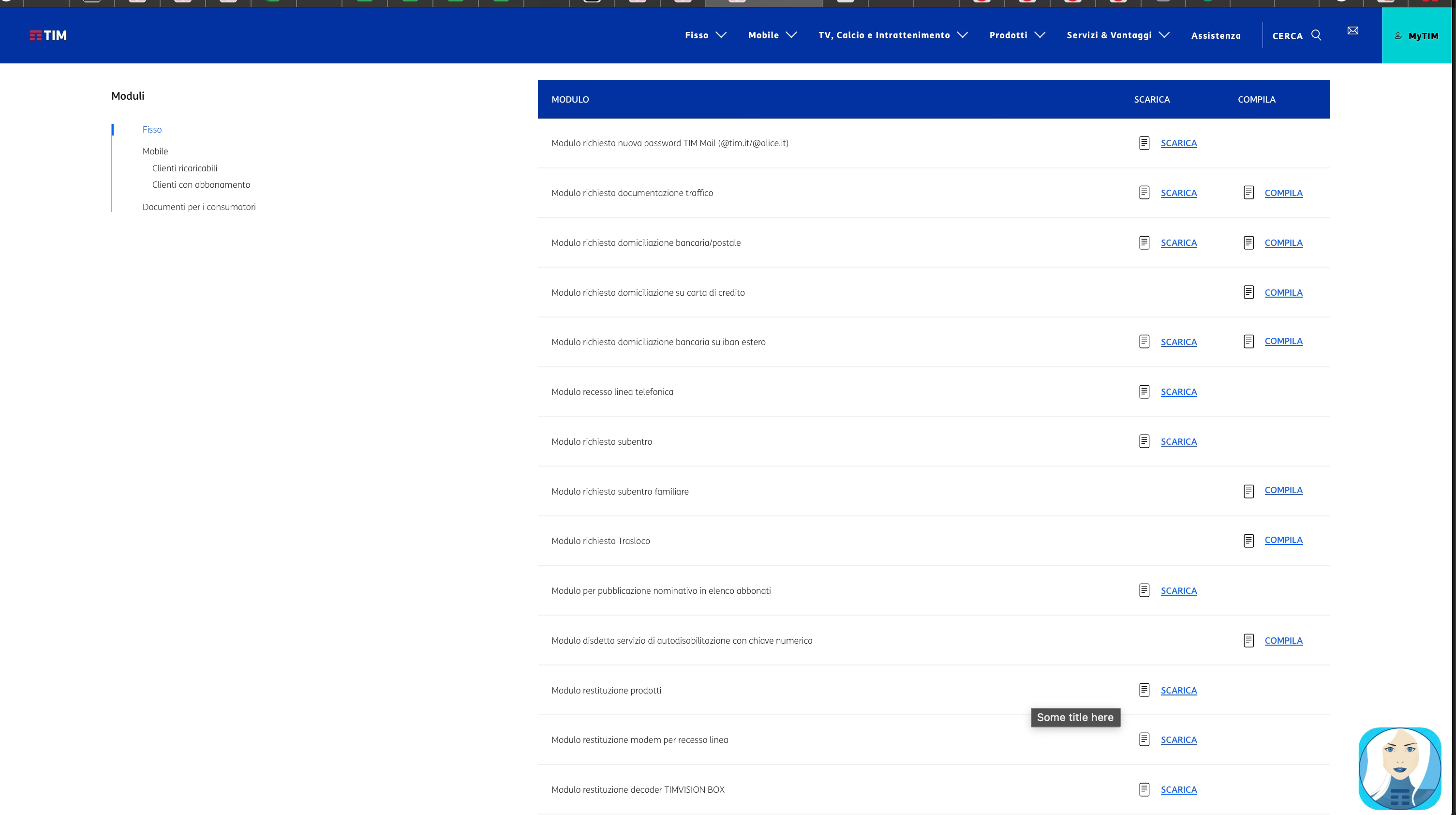Download pubblicazione nominativo in elenco abbonati module
Image resolution: width=1456 pixels, height=815 pixels.
(1178, 590)
